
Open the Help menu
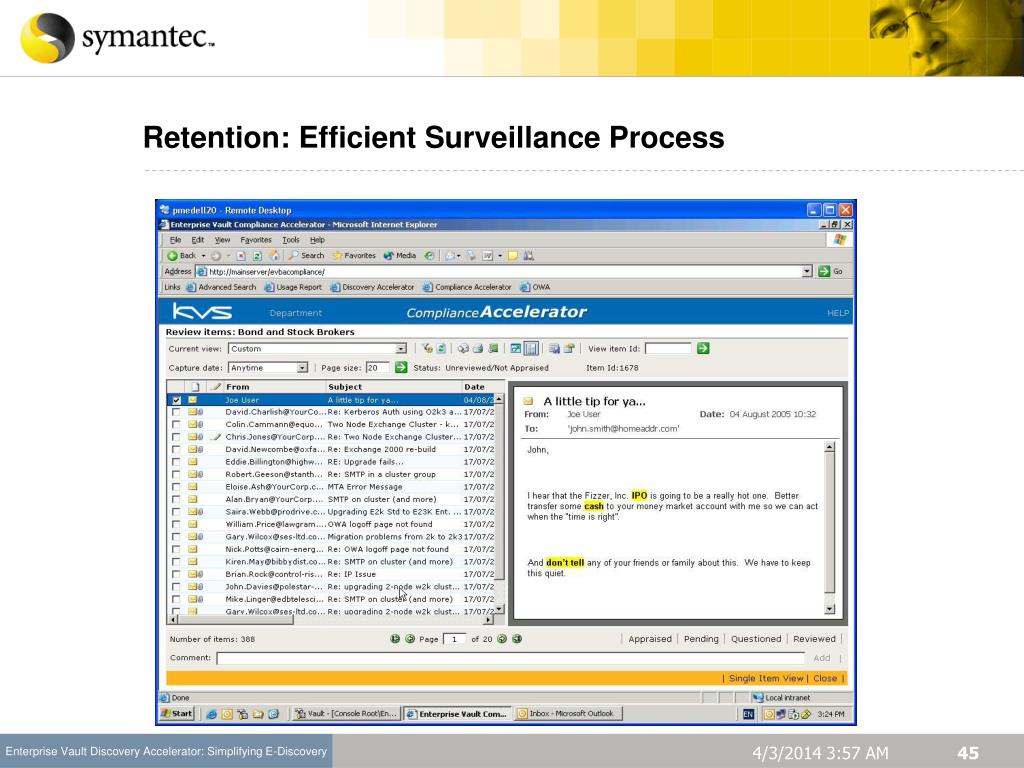pos(317,240)
